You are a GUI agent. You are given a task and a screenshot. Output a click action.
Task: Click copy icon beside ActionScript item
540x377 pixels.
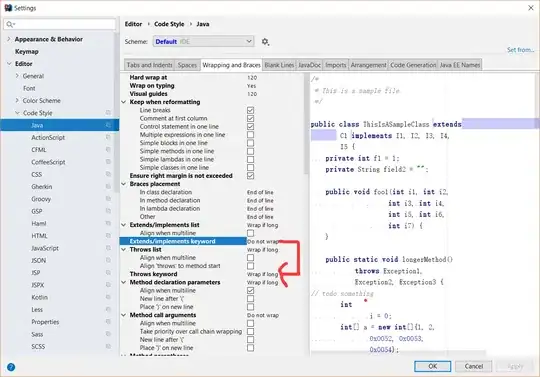pyautogui.click(x=108, y=137)
